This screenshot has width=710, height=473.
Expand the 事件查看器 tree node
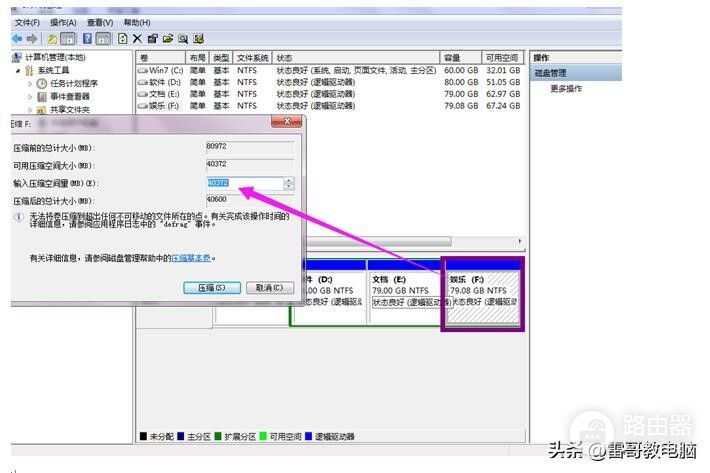(x=30, y=97)
